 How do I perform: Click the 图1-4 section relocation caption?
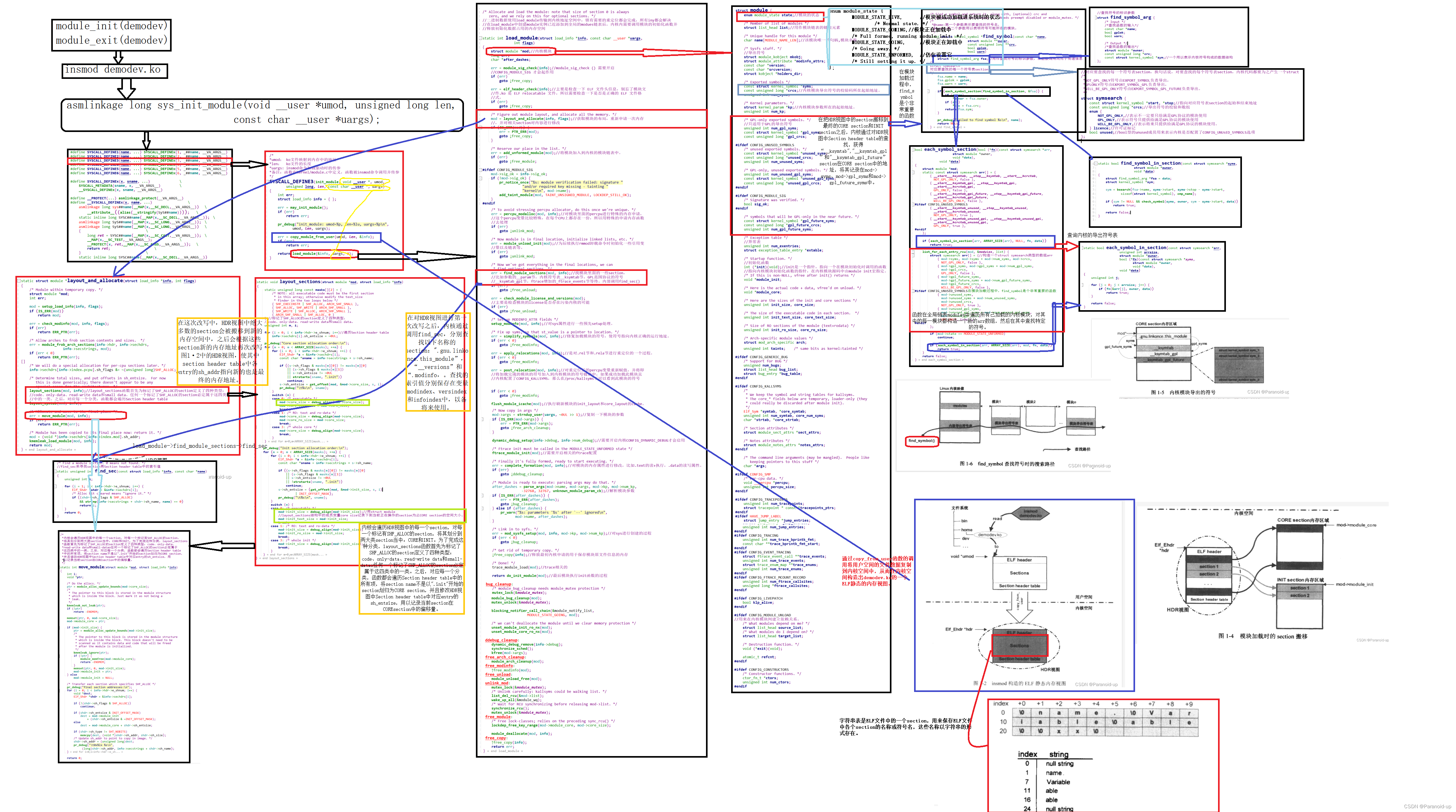[x=1263, y=636]
